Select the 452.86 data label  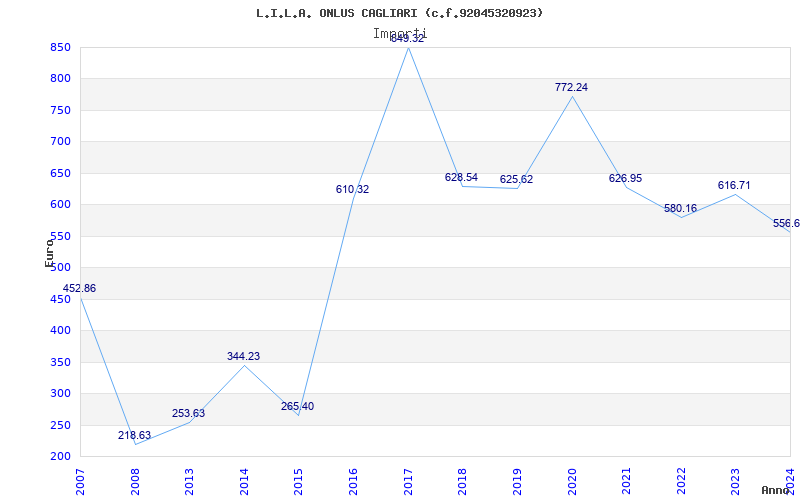pos(79,288)
